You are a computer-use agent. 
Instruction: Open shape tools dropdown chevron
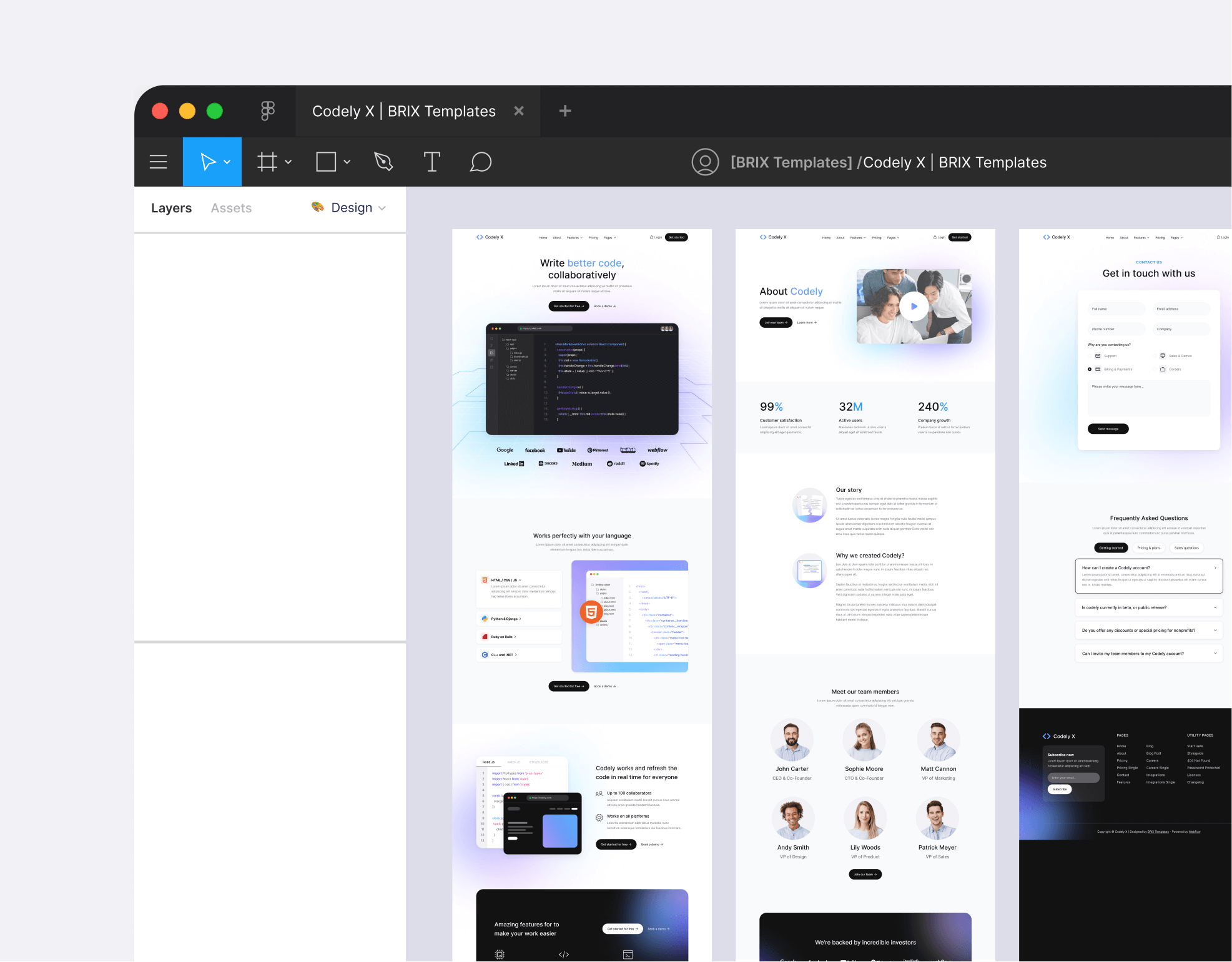point(347,162)
